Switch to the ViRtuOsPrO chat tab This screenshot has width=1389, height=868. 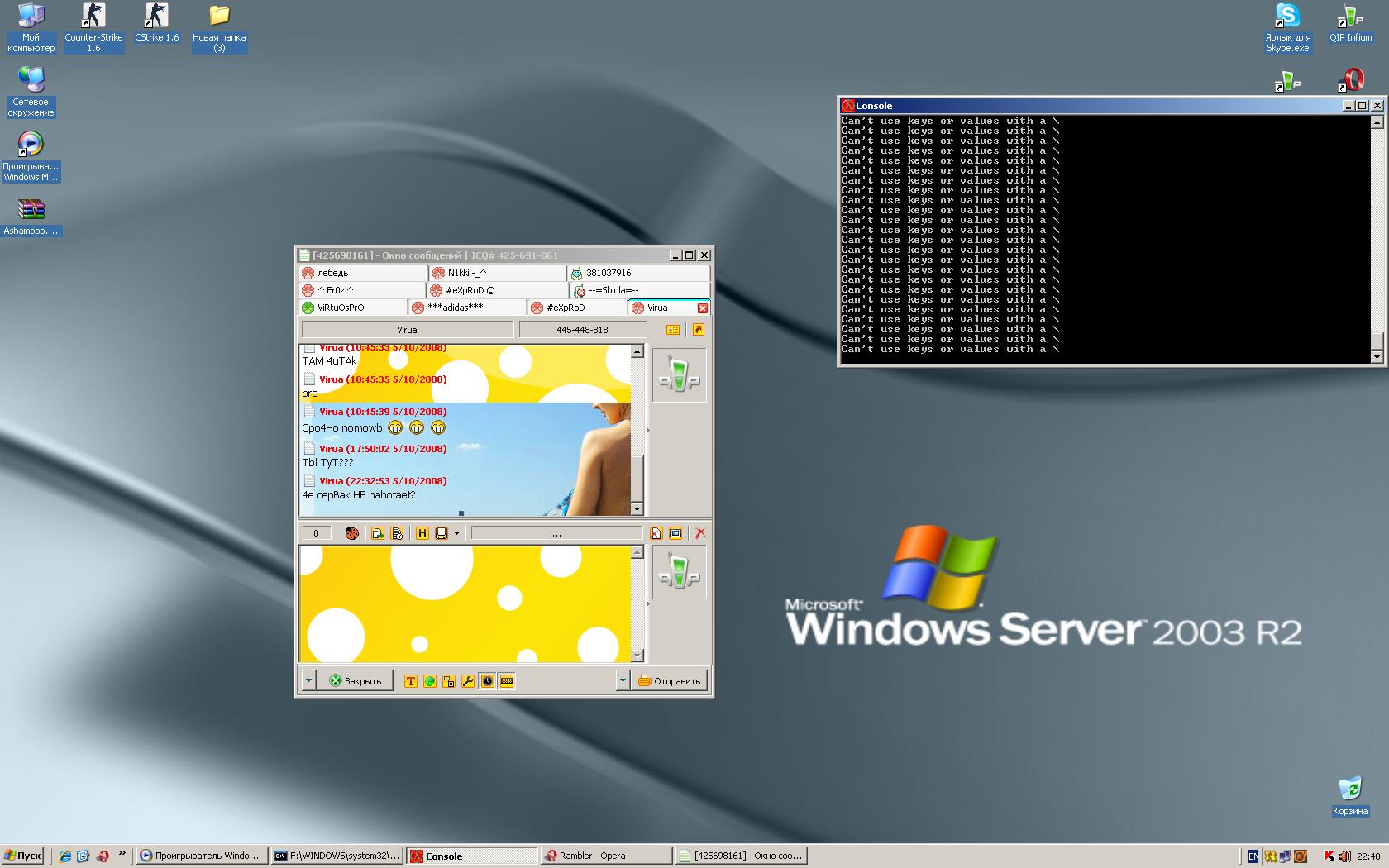pos(354,308)
